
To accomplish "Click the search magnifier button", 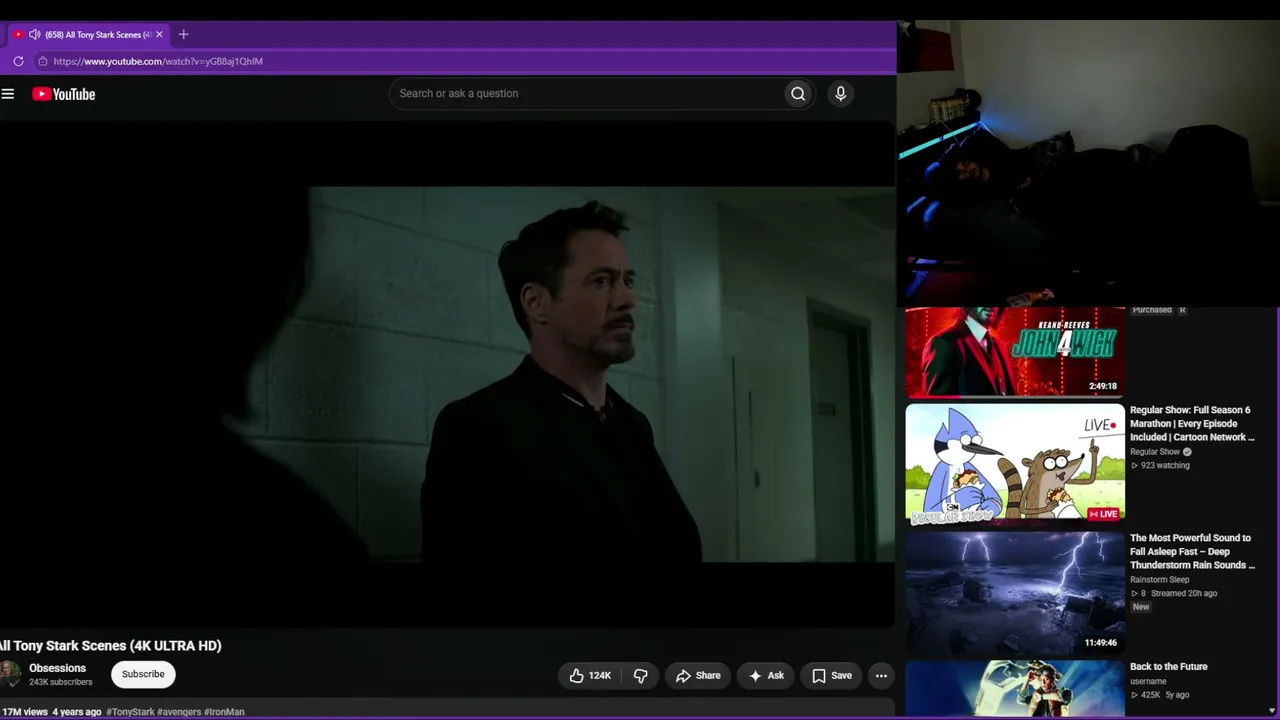I will [x=798, y=94].
